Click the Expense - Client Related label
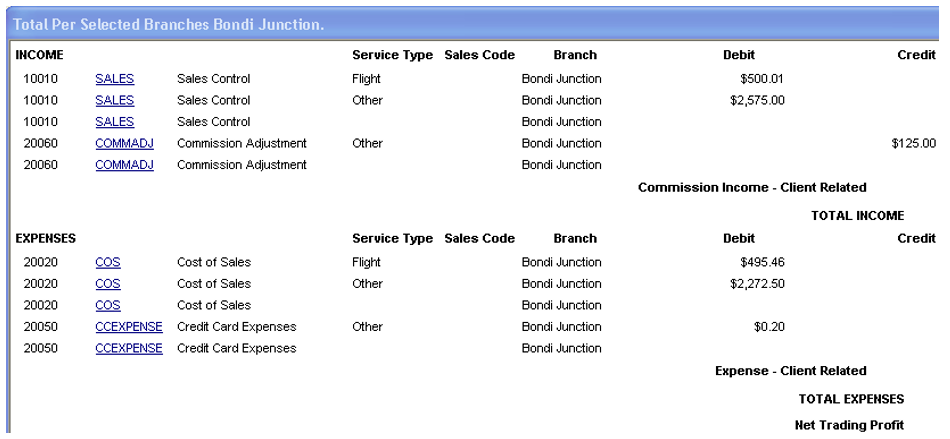The width and height of the screenshot is (950, 439). tap(790, 371)
